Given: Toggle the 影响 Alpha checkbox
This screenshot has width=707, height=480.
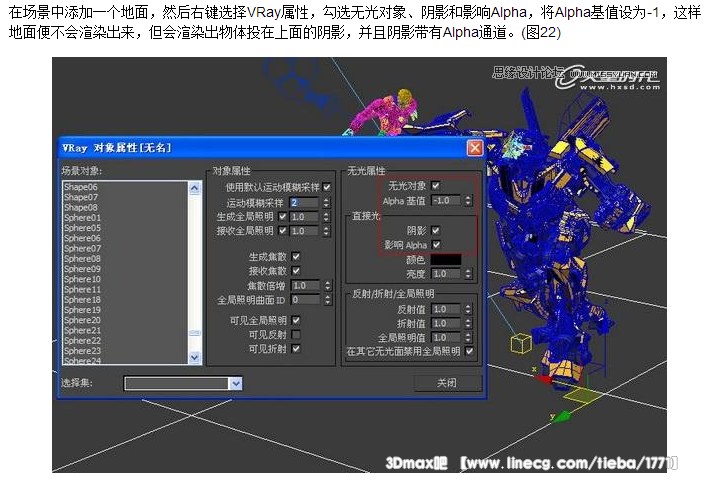Looking at the screenshot, I should [x=436, y=245].
